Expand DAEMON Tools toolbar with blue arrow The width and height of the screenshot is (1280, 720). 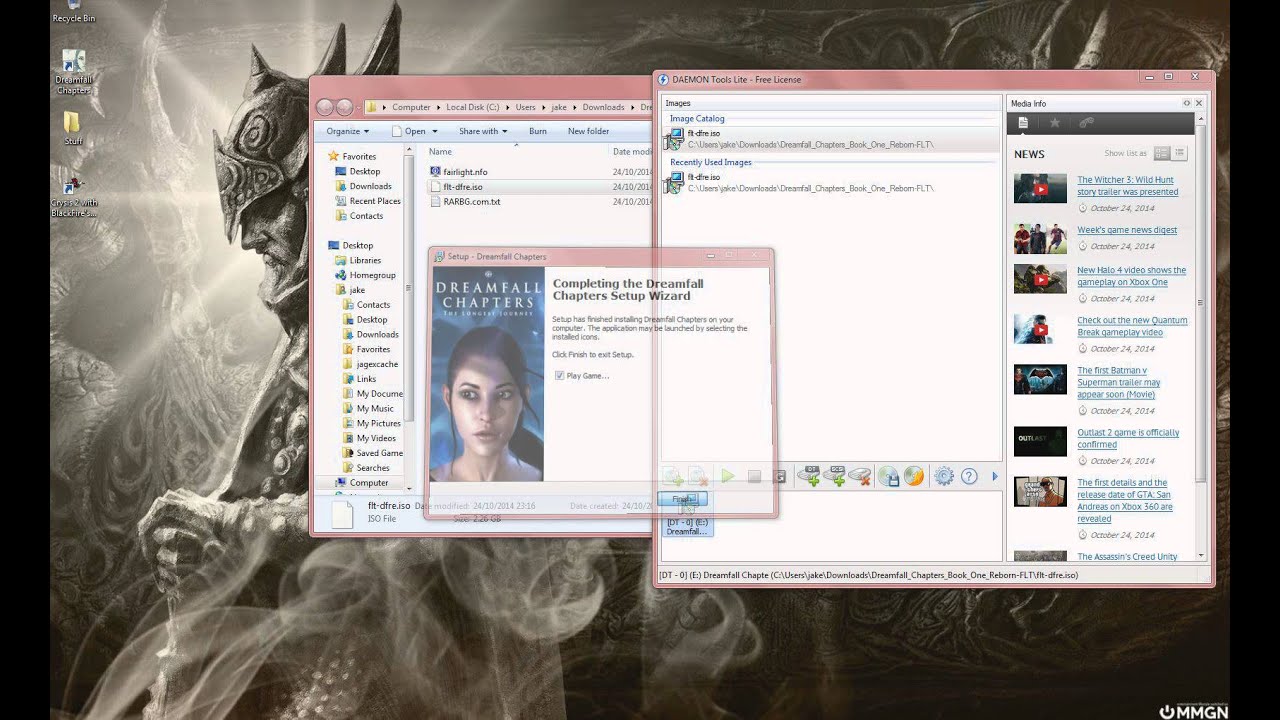point(994,477)
